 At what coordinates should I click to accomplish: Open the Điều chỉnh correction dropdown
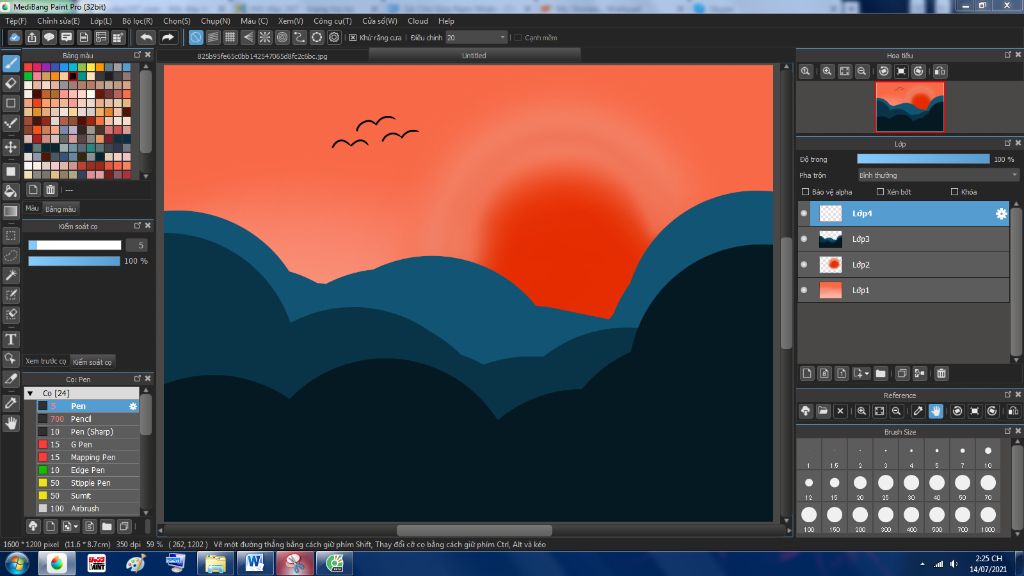[476, 38]
